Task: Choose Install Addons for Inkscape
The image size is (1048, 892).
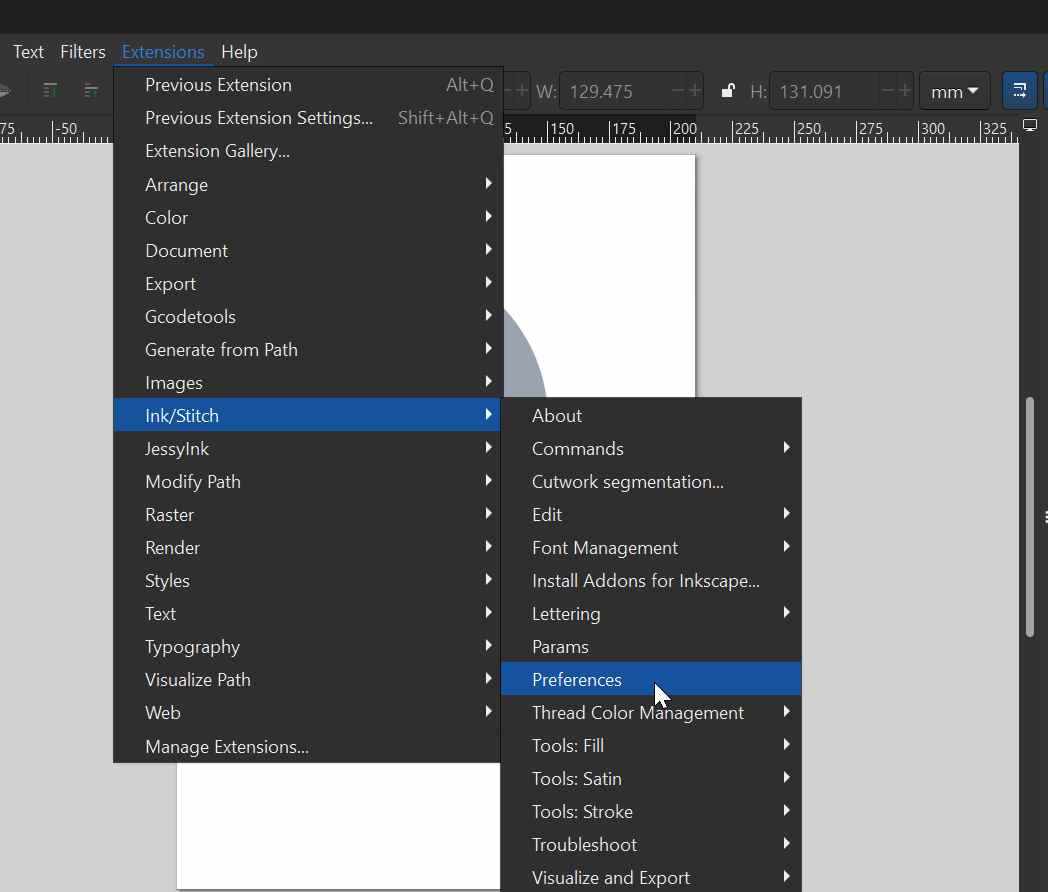Action: pos(651,581)
